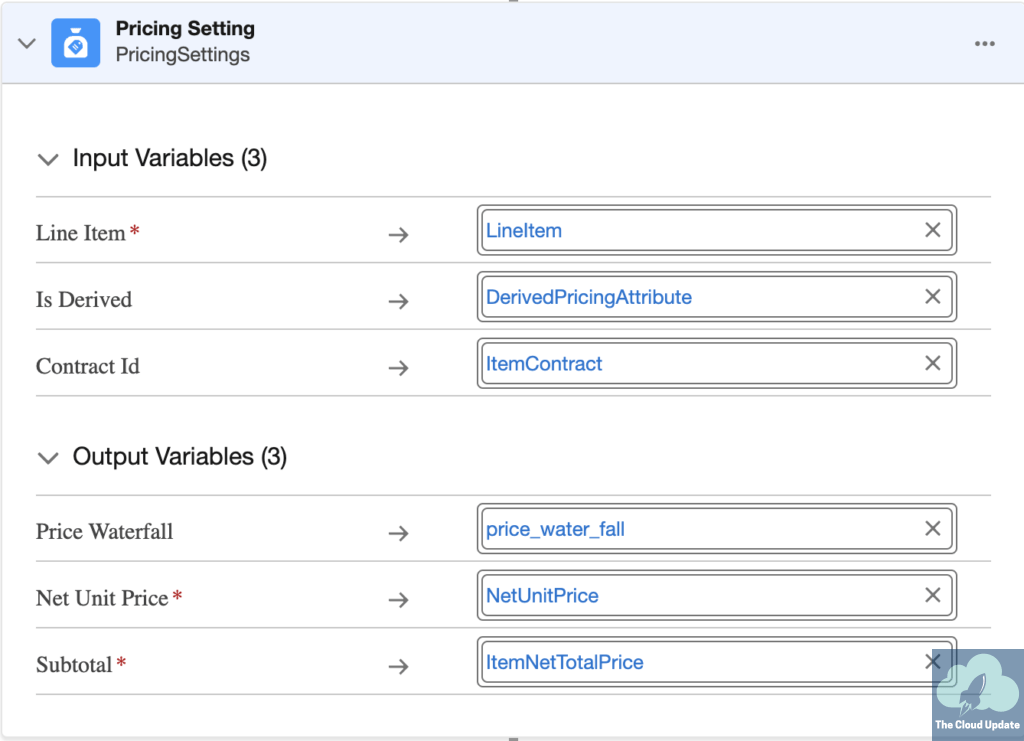Open the three-dot options menu
This screenshot has height=741, width=1024.
[x=985, y=44]
